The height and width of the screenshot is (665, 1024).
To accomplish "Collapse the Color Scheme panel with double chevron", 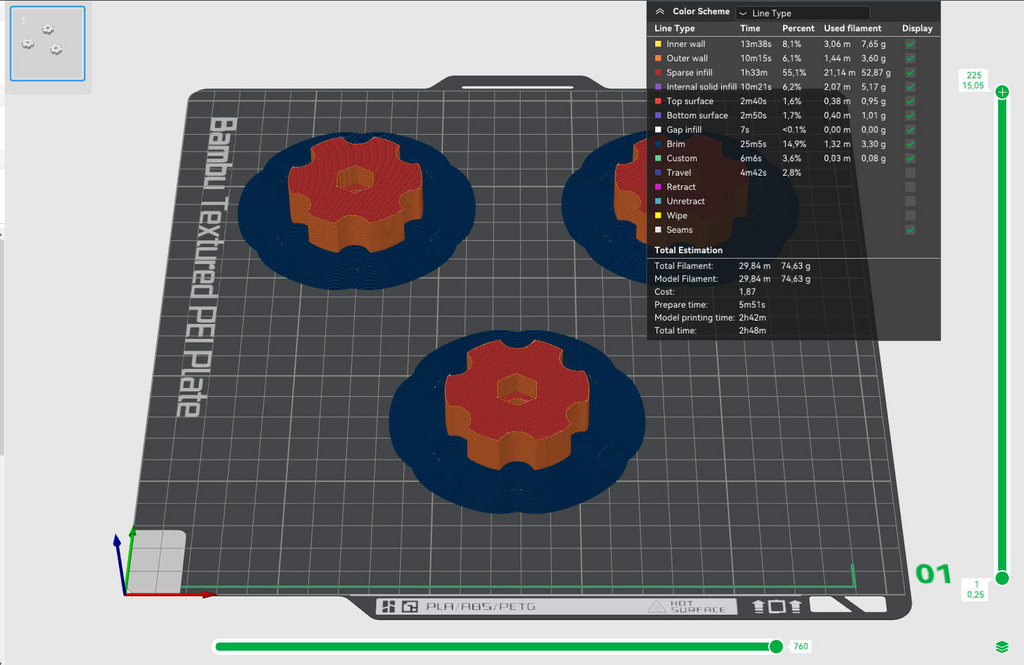I will tap(660, 12).
